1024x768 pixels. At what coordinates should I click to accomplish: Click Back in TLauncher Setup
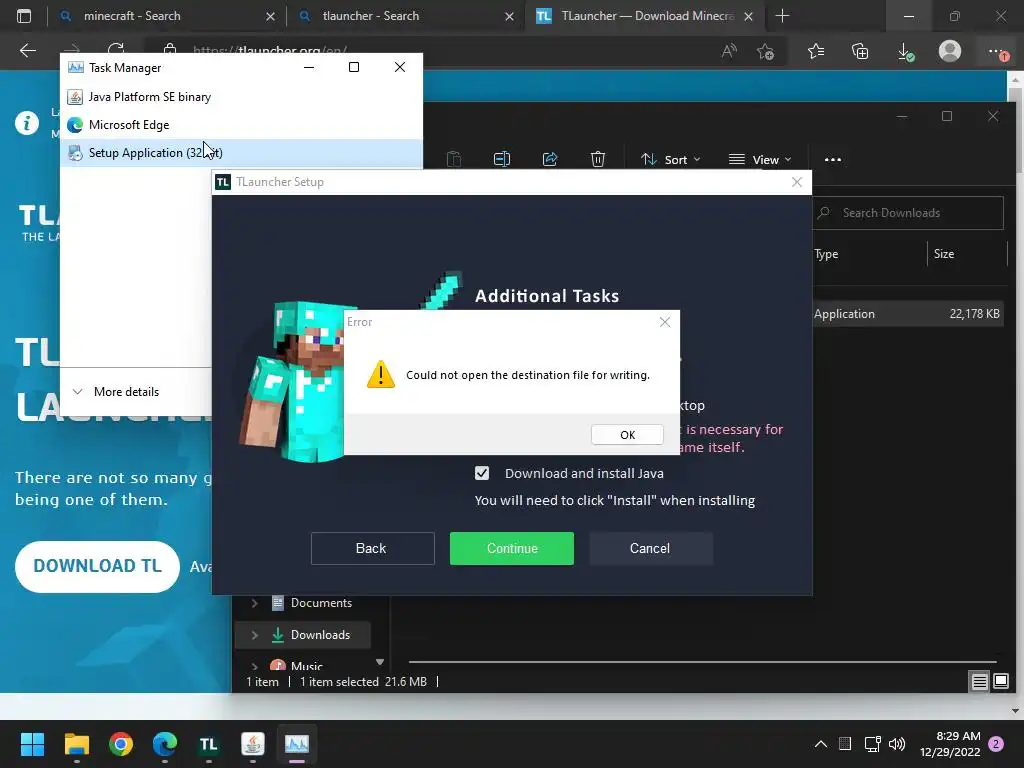coord(372,549)
